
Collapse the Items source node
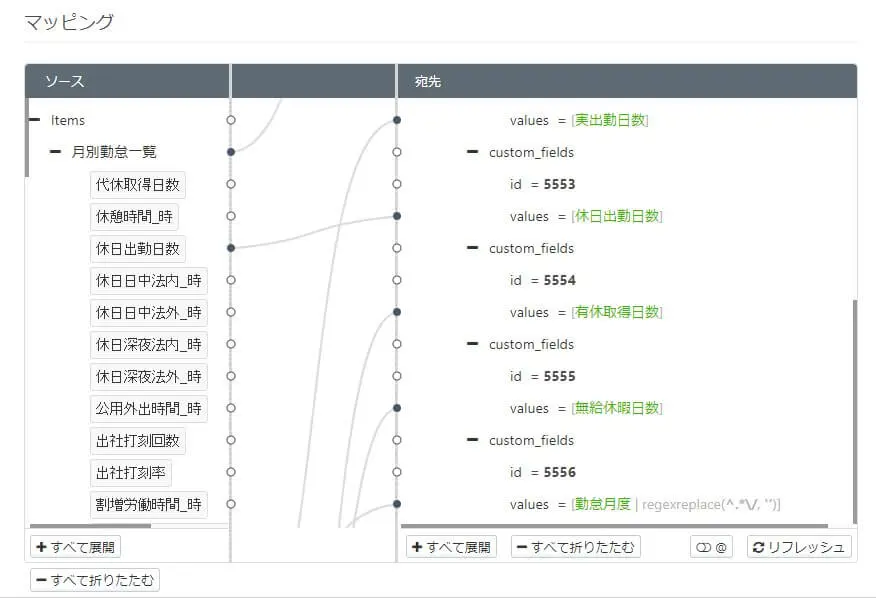[x=35, y=120]
